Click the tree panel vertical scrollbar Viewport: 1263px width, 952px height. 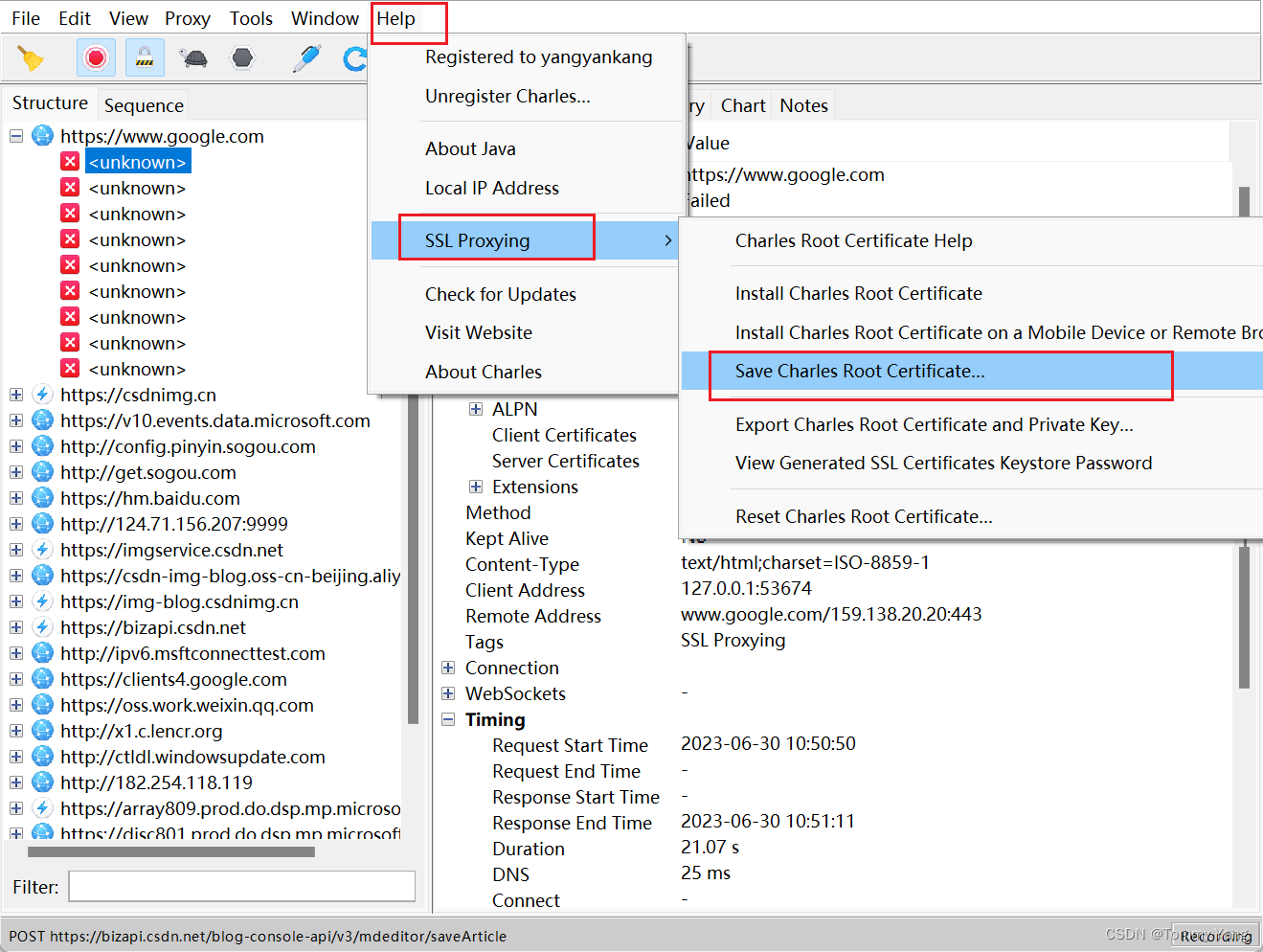413,560
